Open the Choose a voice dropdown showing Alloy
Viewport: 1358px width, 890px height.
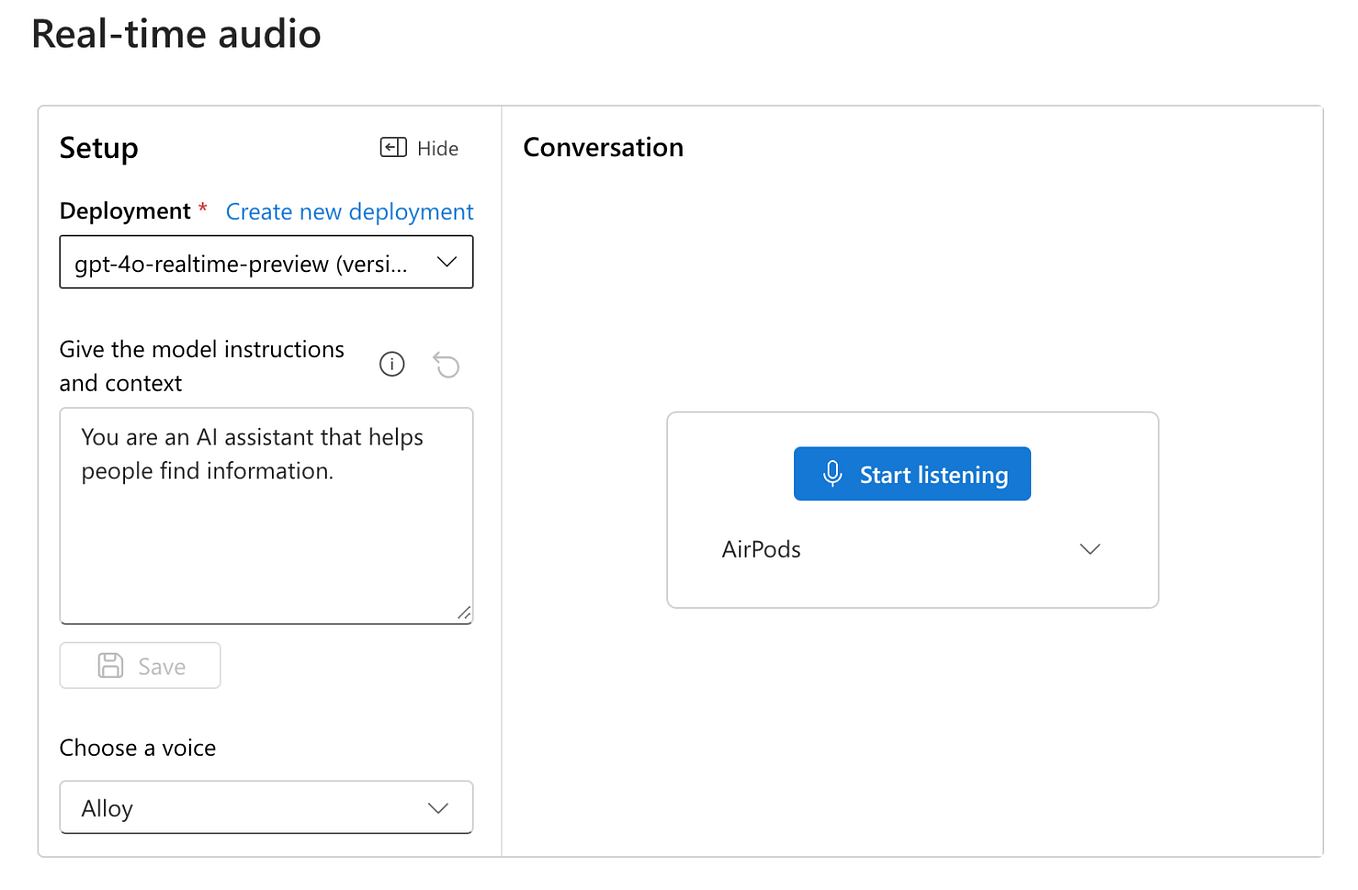266,807
